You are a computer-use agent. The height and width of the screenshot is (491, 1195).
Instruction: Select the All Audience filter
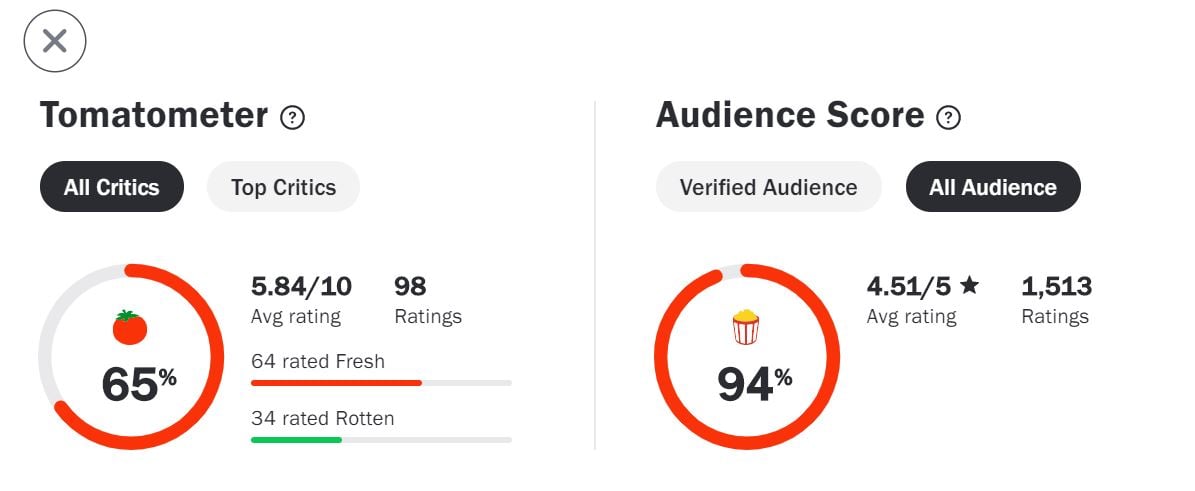[x=993, y=187]
